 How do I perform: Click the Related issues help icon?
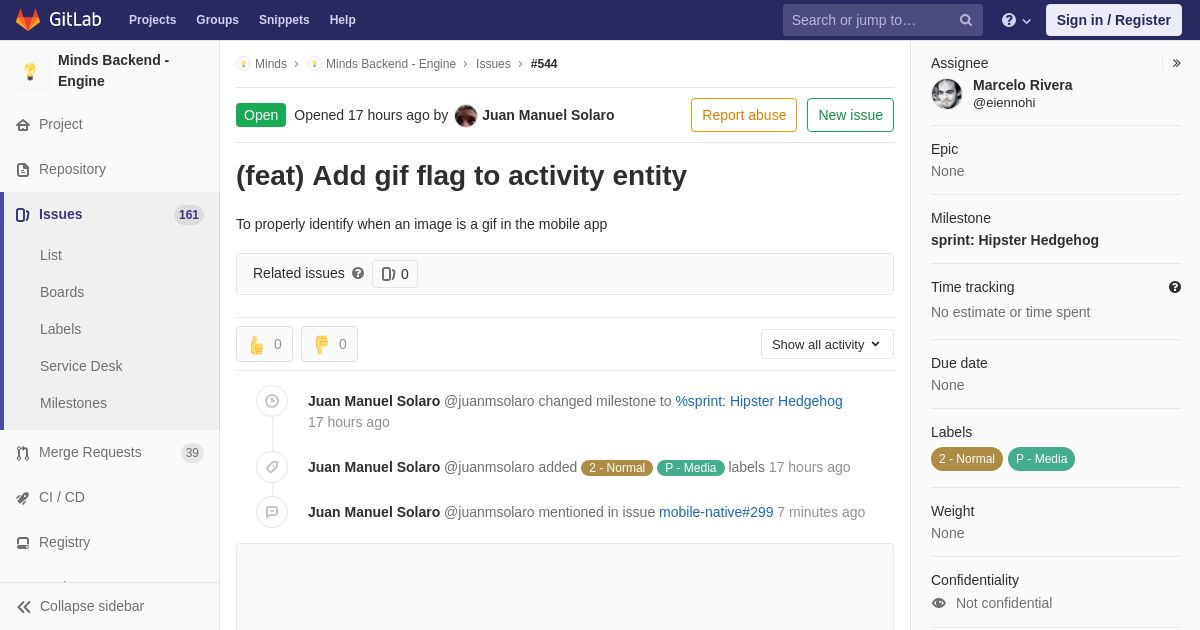coord(358,273)
